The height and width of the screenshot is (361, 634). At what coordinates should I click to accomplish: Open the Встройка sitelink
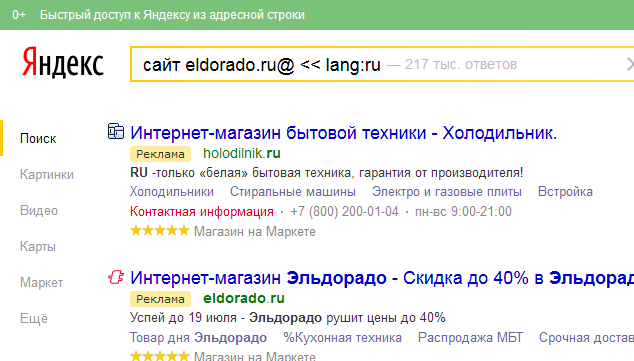click(565, 192)
